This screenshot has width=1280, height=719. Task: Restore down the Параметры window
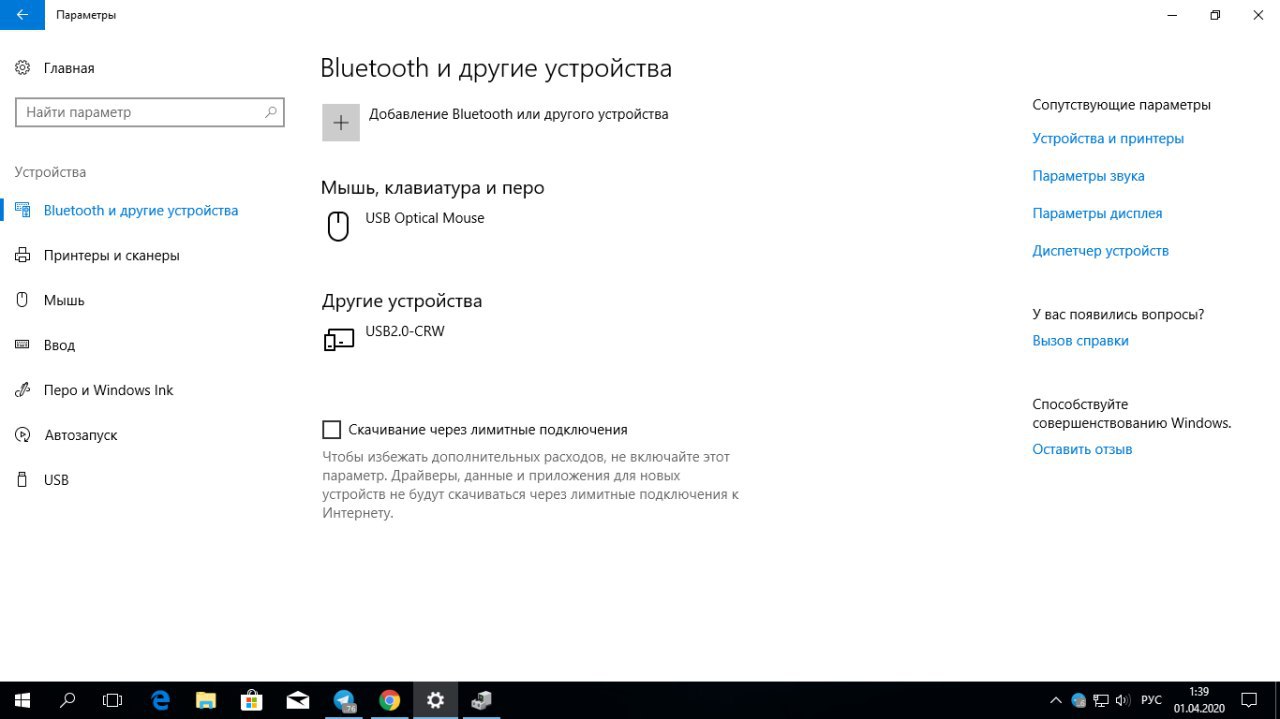[1215, 15]
